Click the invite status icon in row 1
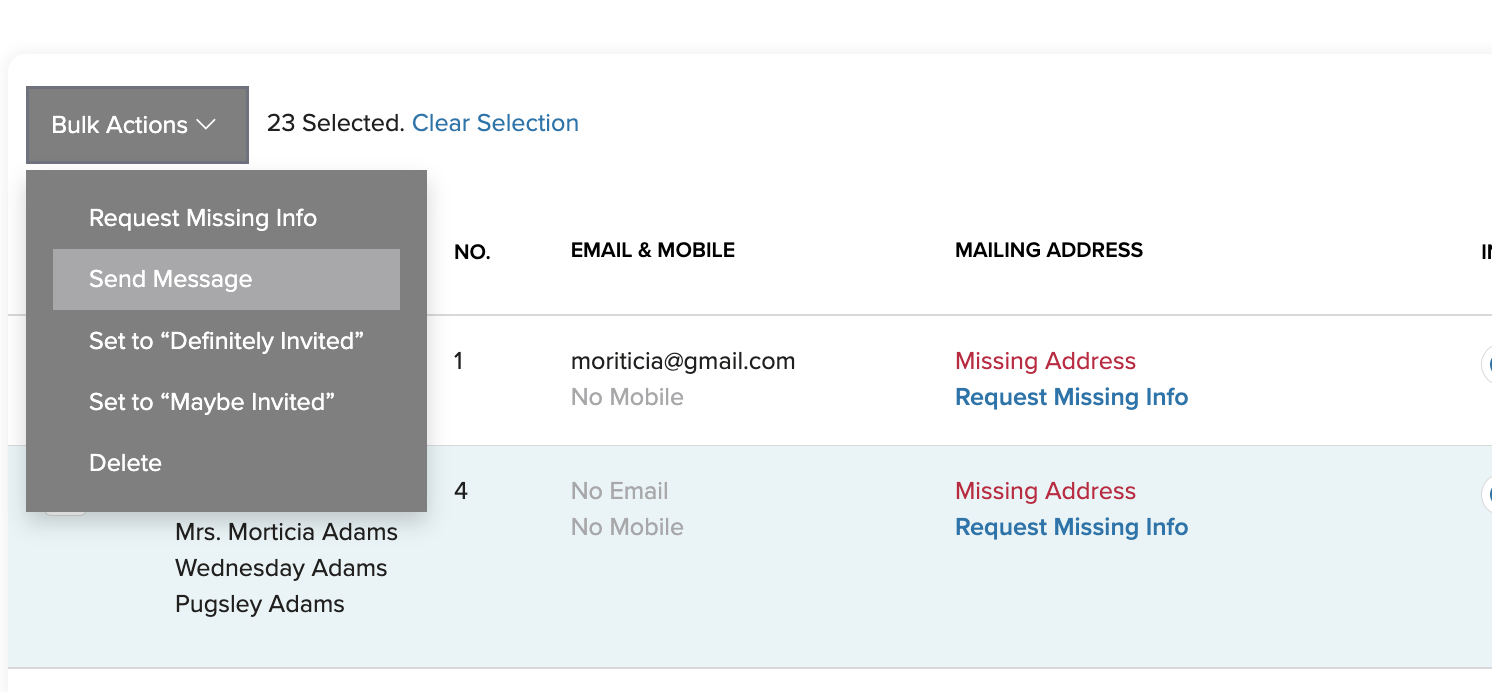Viewport: 1492px width, 692px height. pos(1486,363)
